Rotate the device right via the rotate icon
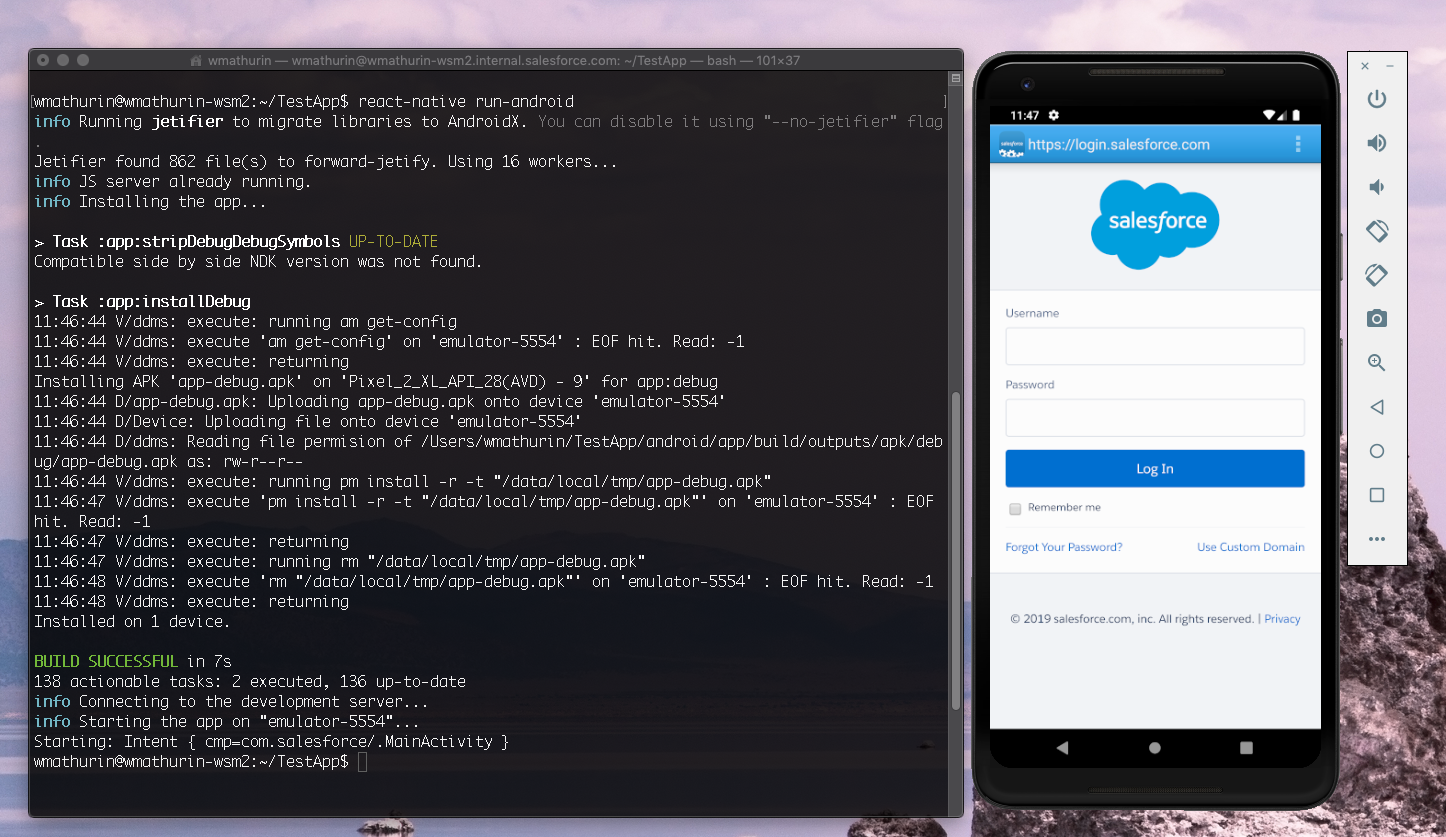1446x837 pixels. 1377,275
